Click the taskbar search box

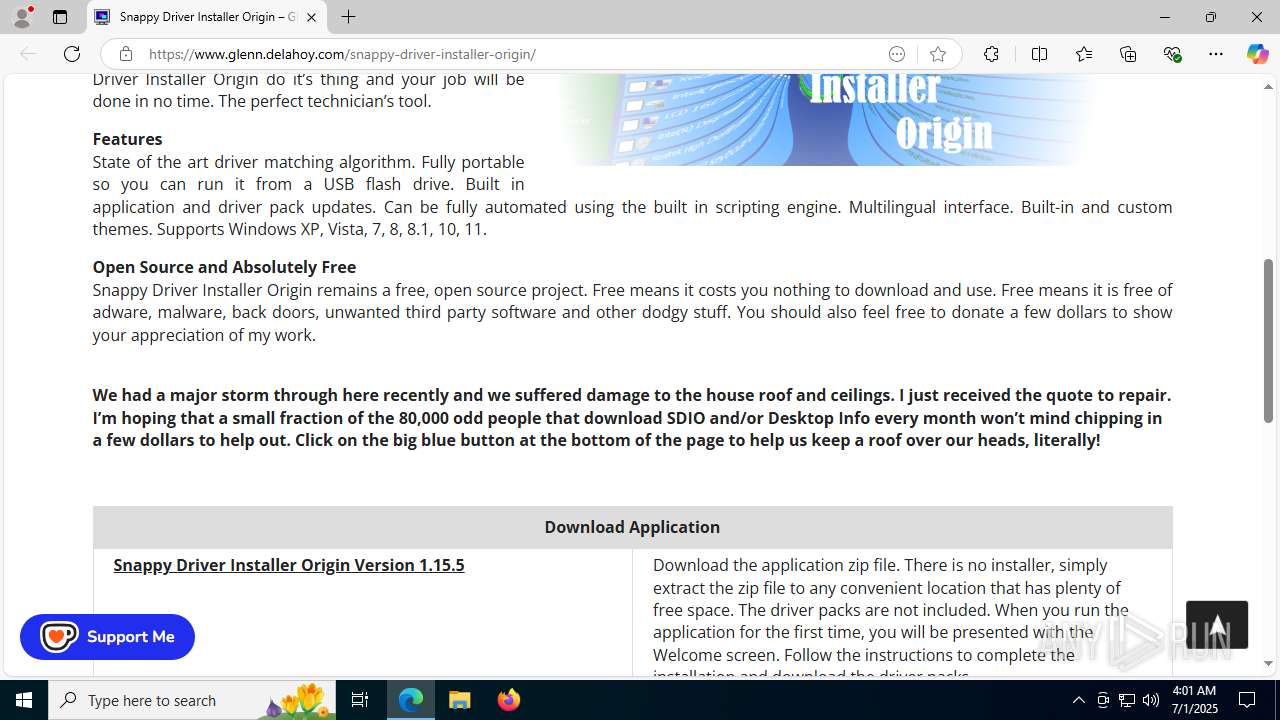192,700
